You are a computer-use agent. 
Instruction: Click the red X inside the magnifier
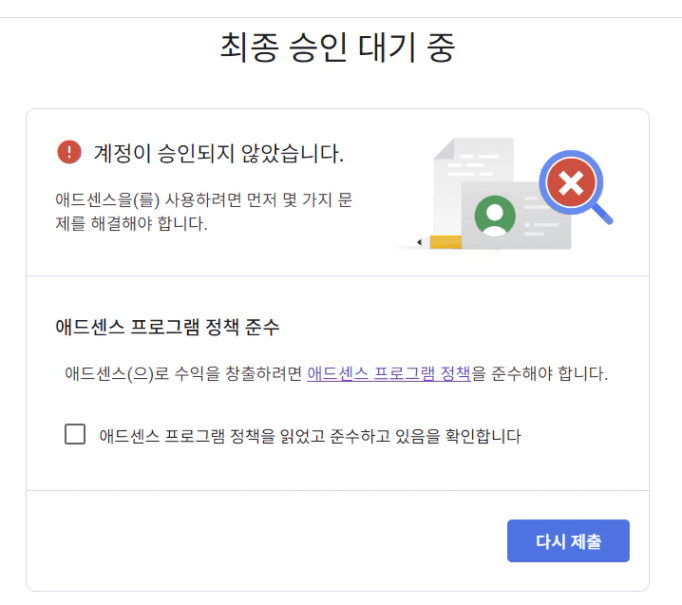click(x=572, y=182)
